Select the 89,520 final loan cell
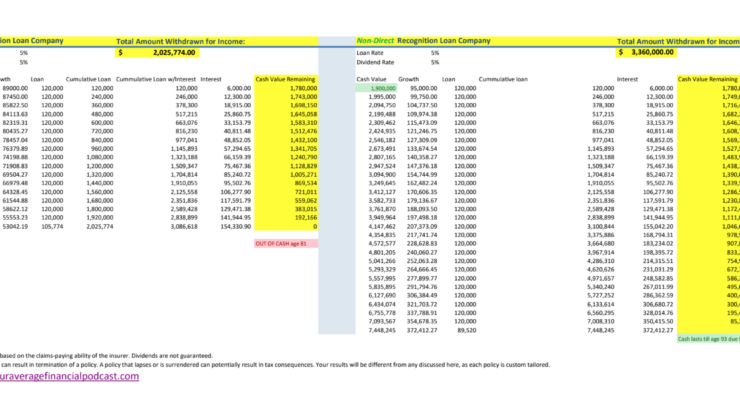Screen dimensions: 740x400 [467, 330]
